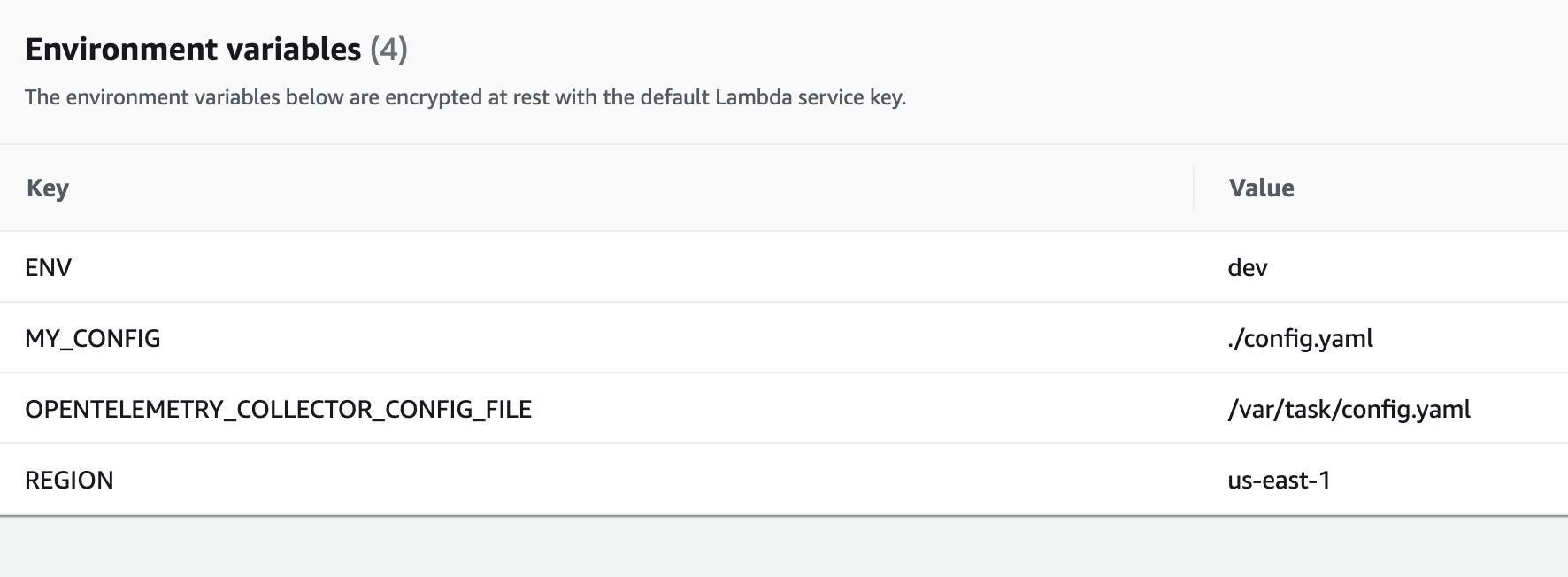The height and width of the screenshot is (577, 1568).
Task: Select the REGION key
Action: pos(69,480)
